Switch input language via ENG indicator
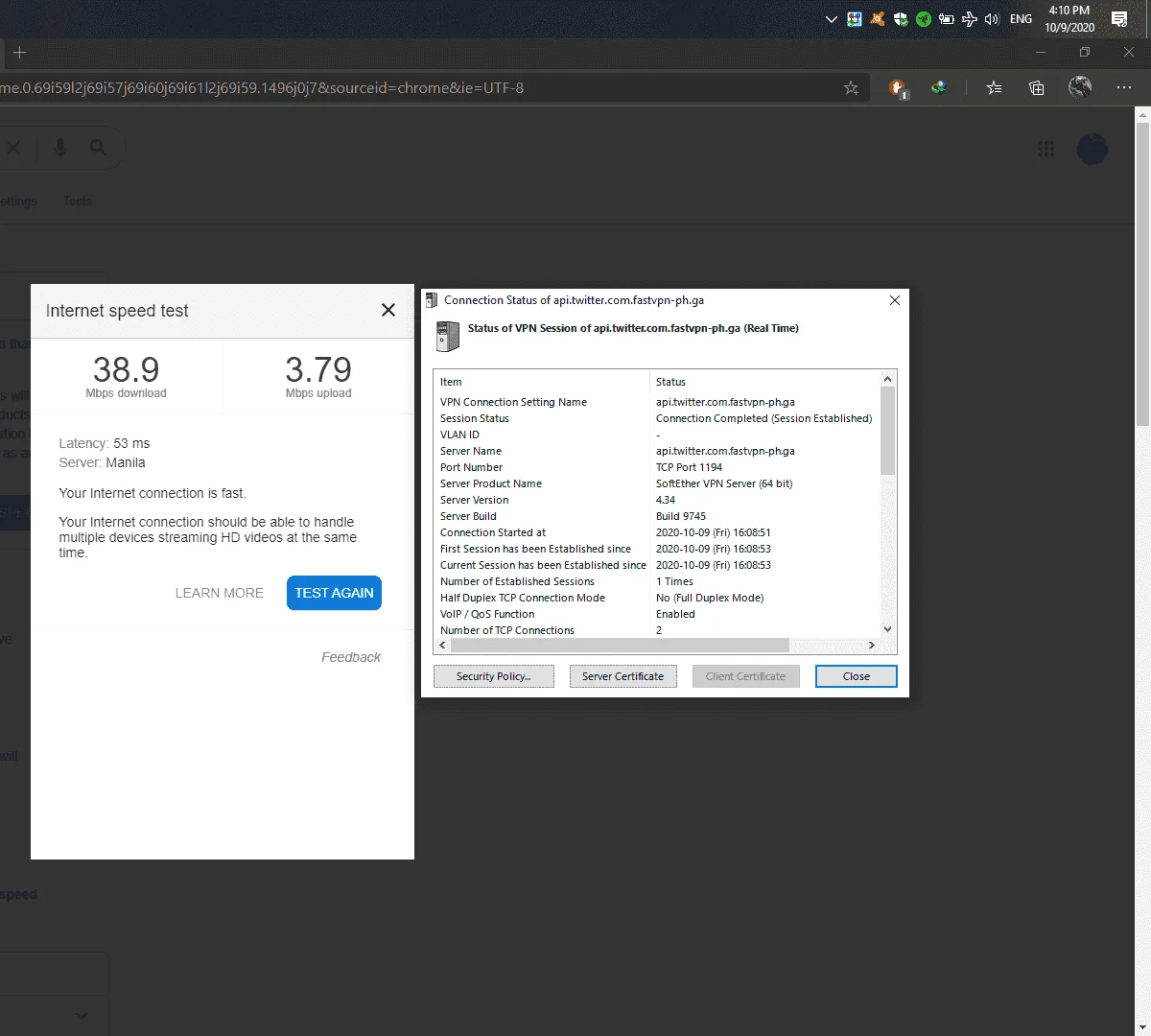Screen dimensions: 1151x1036 (x=1022, y=19)
